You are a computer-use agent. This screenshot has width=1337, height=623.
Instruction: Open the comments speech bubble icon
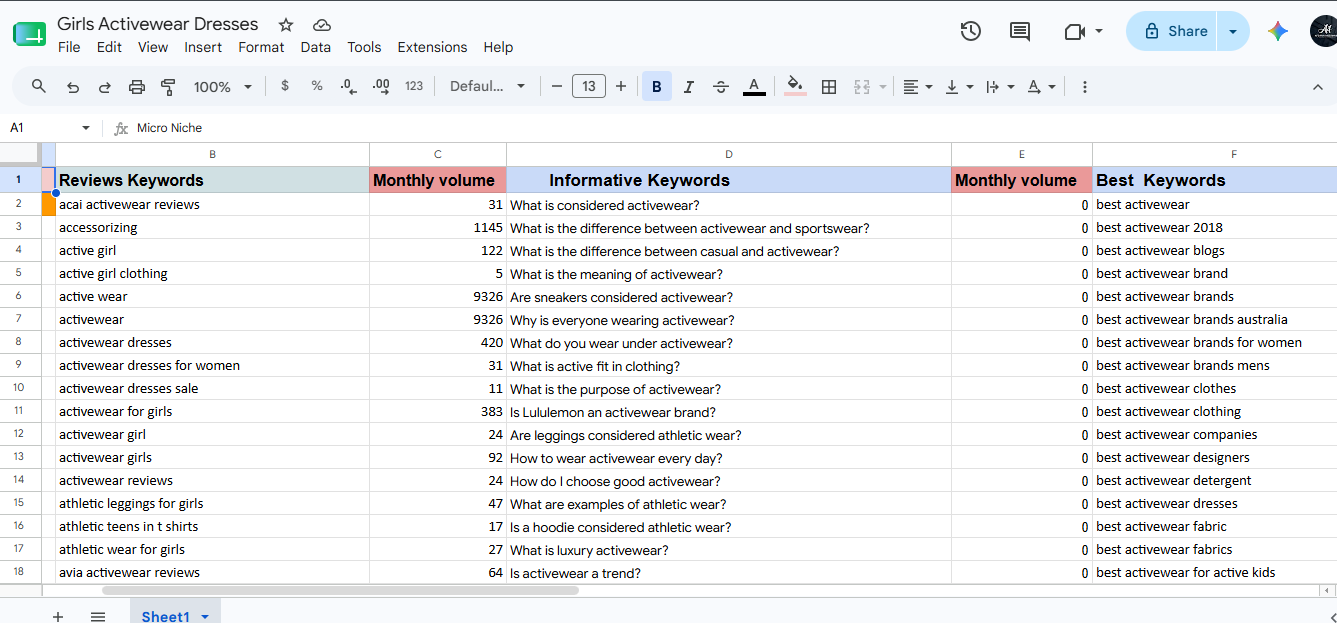[x=1020, y=31]
